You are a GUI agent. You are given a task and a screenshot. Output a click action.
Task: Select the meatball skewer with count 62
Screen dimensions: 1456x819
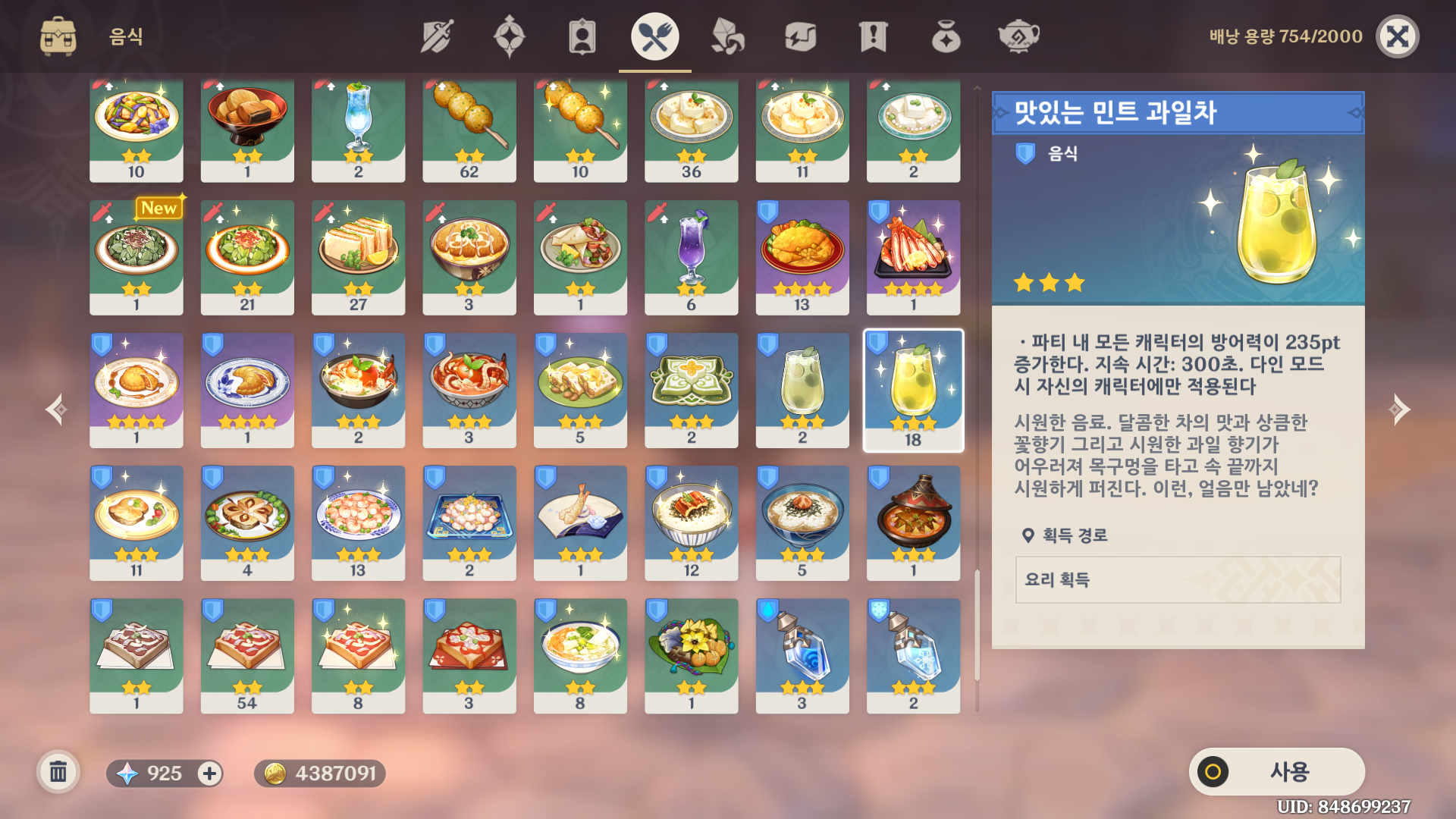(x=469, y=130)
